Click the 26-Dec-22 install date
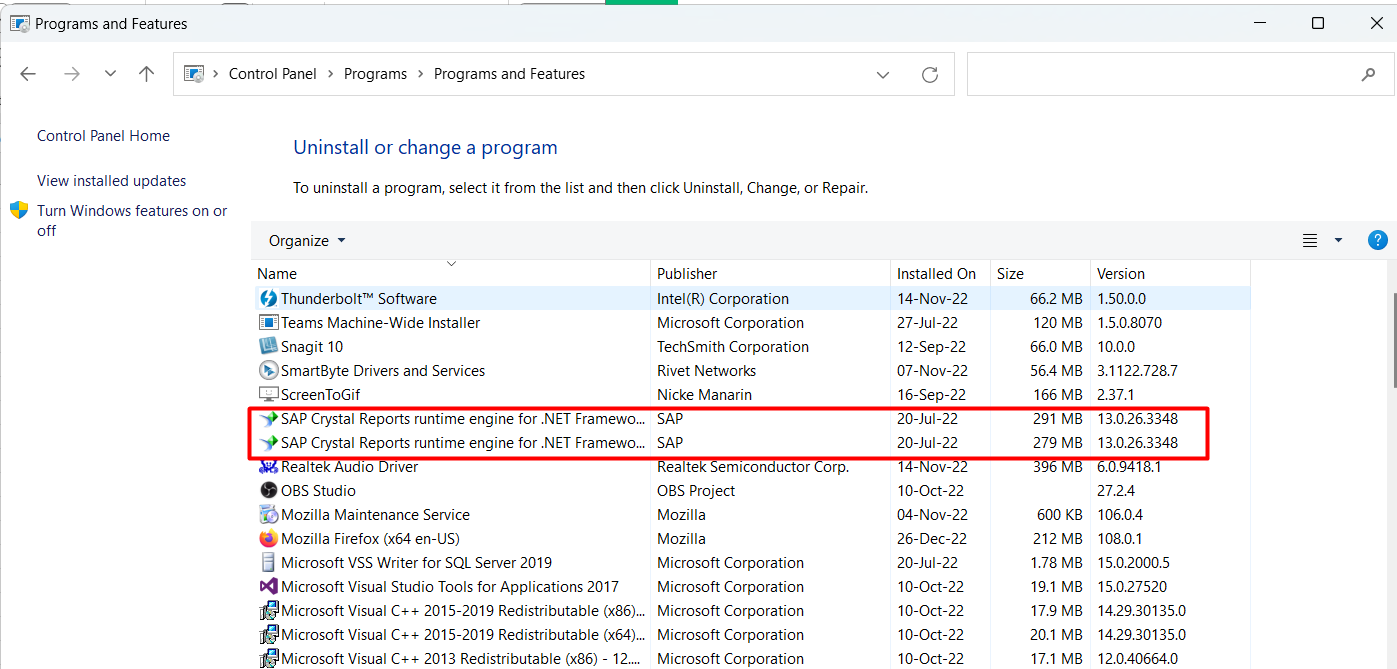 [x=932, y=539]
